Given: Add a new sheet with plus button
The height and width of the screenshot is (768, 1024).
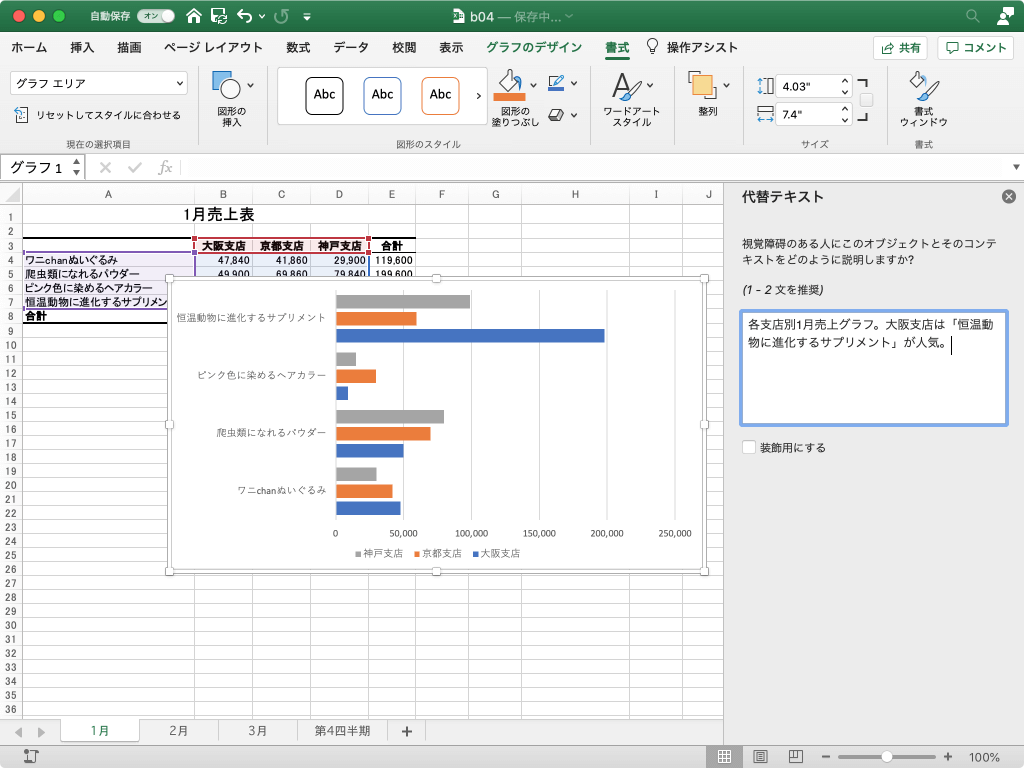Looking at the screenshot, I should [x=407, y=731].
